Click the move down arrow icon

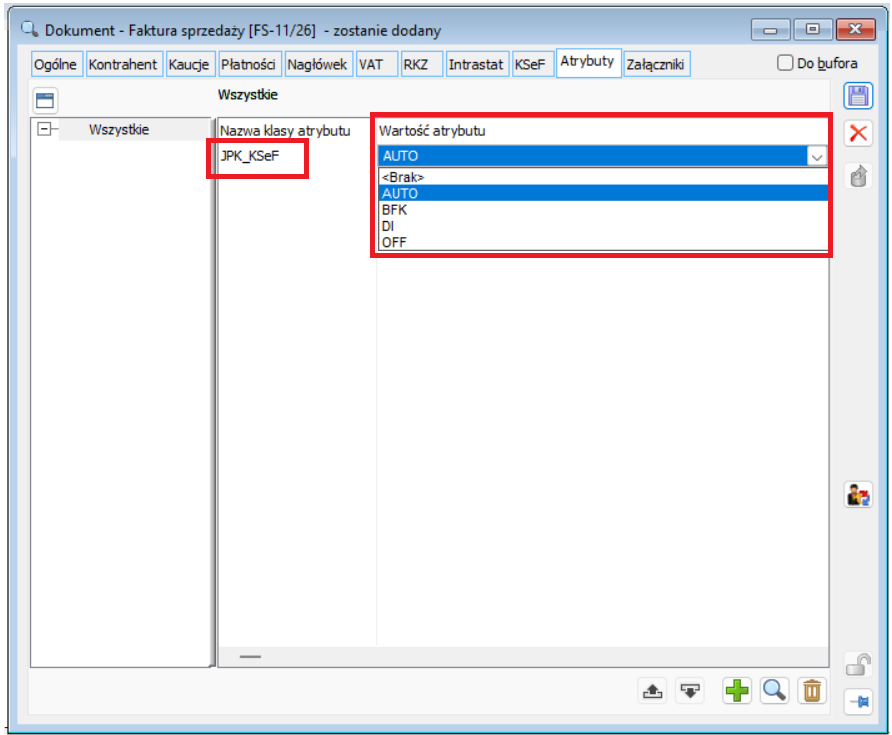tap(689, 691)
